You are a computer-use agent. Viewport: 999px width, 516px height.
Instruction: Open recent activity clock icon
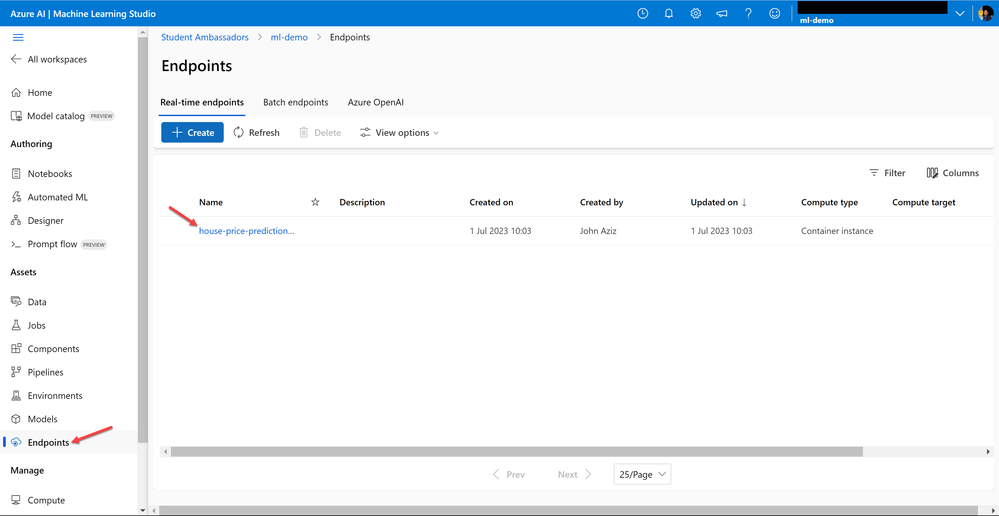click(x=643, y=13)
